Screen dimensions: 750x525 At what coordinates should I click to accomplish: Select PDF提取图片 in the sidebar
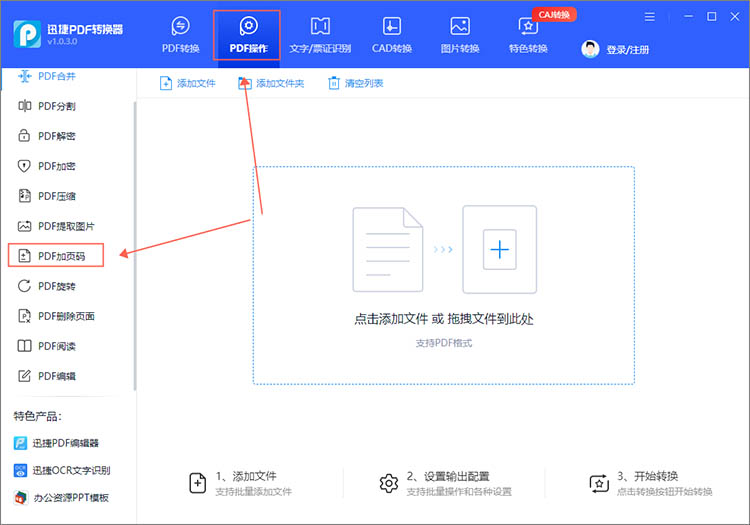click(x=67, y=226)
